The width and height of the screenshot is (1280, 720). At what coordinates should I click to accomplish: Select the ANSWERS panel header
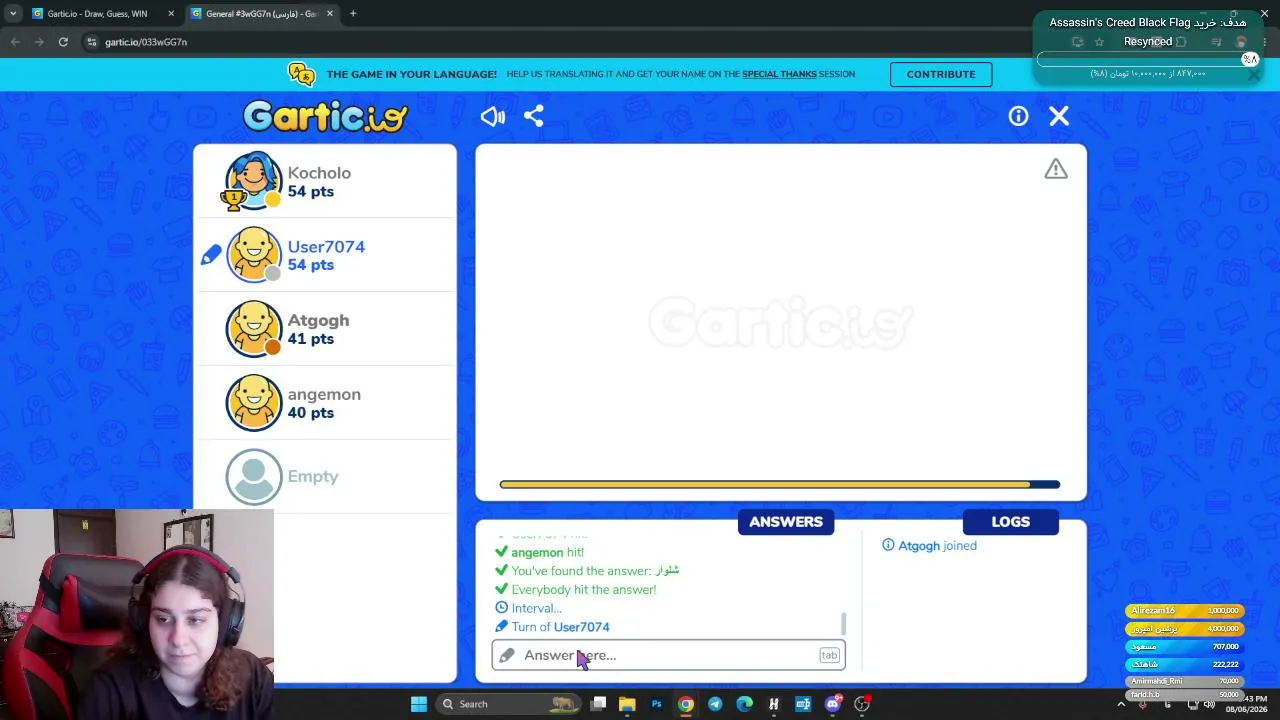pos(786,521)
